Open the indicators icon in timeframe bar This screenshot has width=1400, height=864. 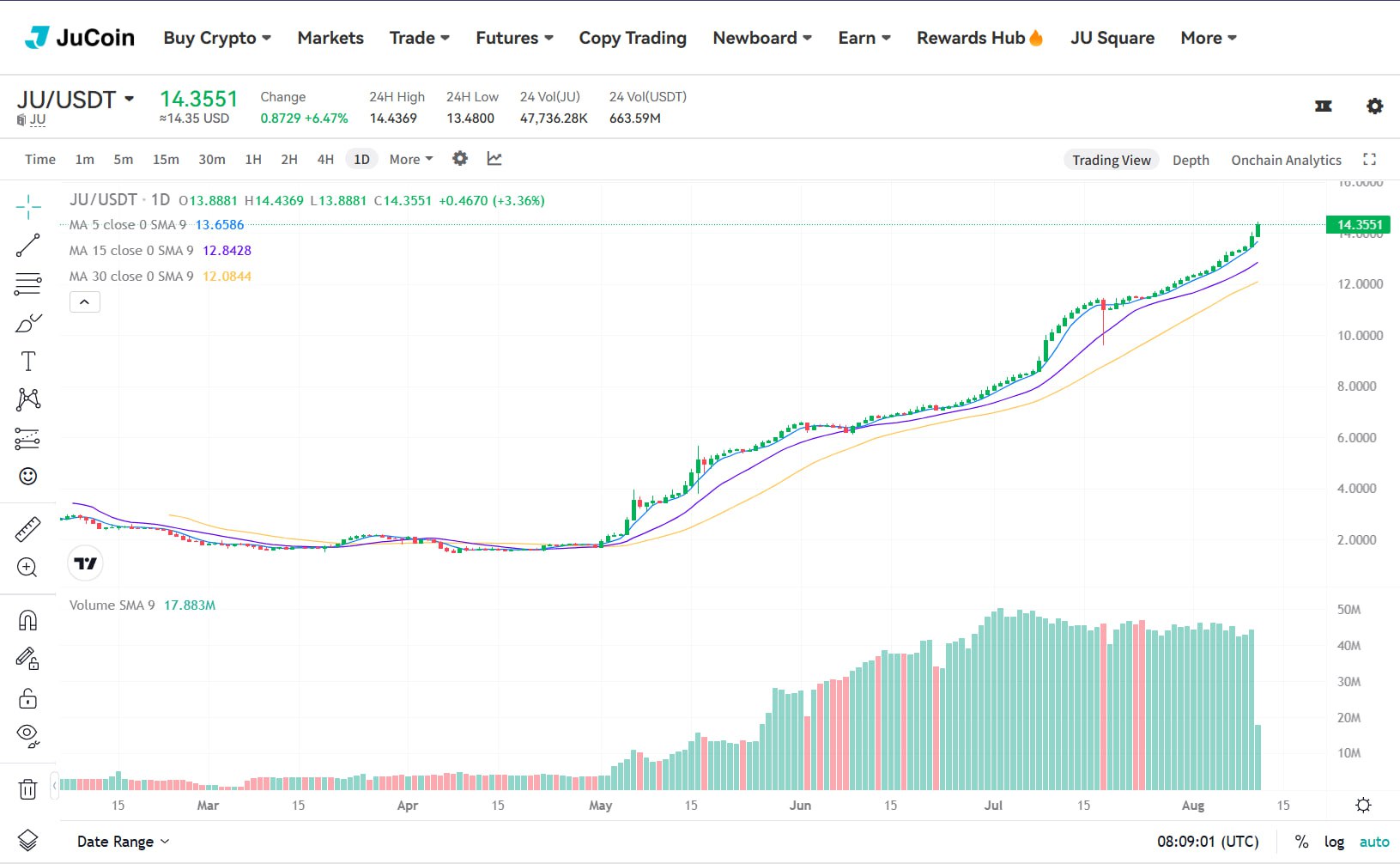[x=494, y=159]
